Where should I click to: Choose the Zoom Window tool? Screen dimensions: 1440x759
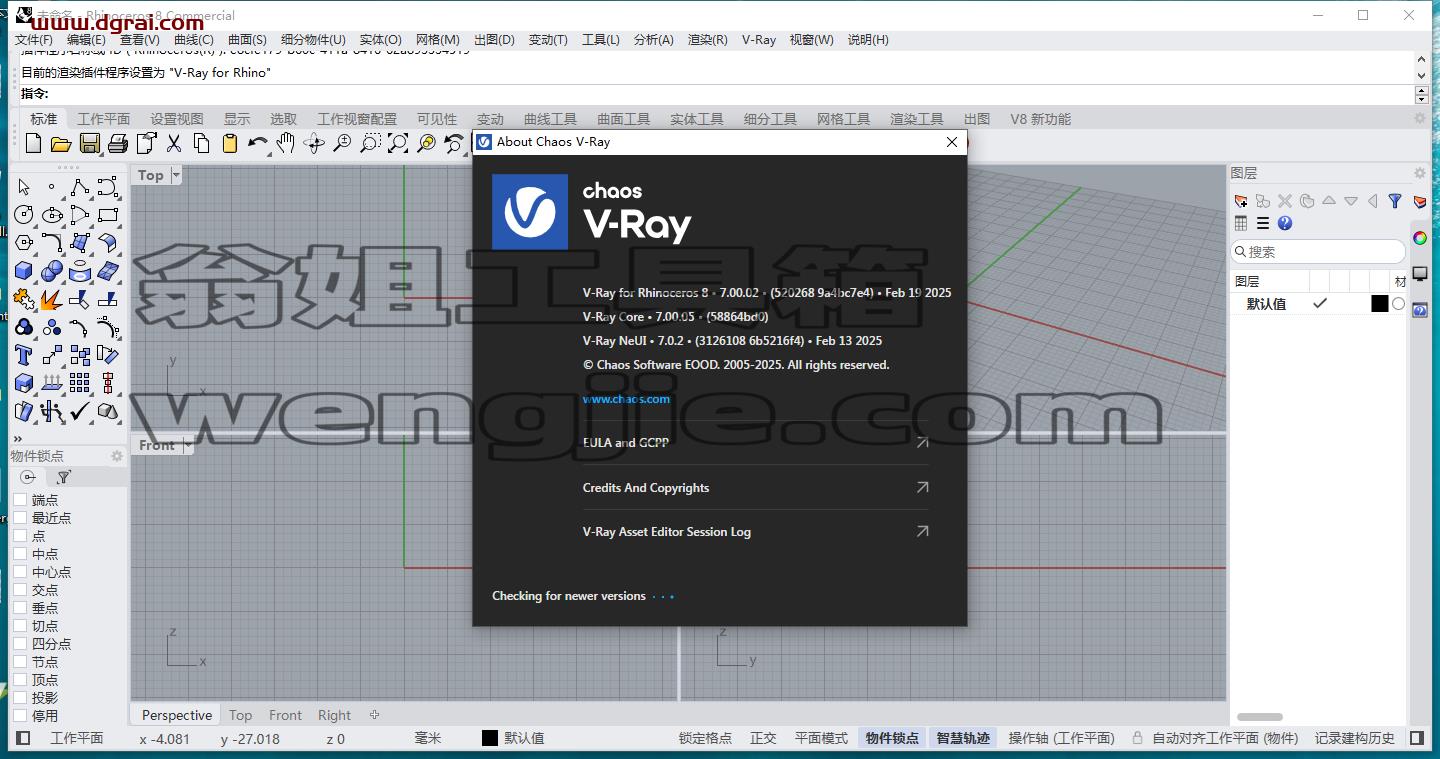370,143
